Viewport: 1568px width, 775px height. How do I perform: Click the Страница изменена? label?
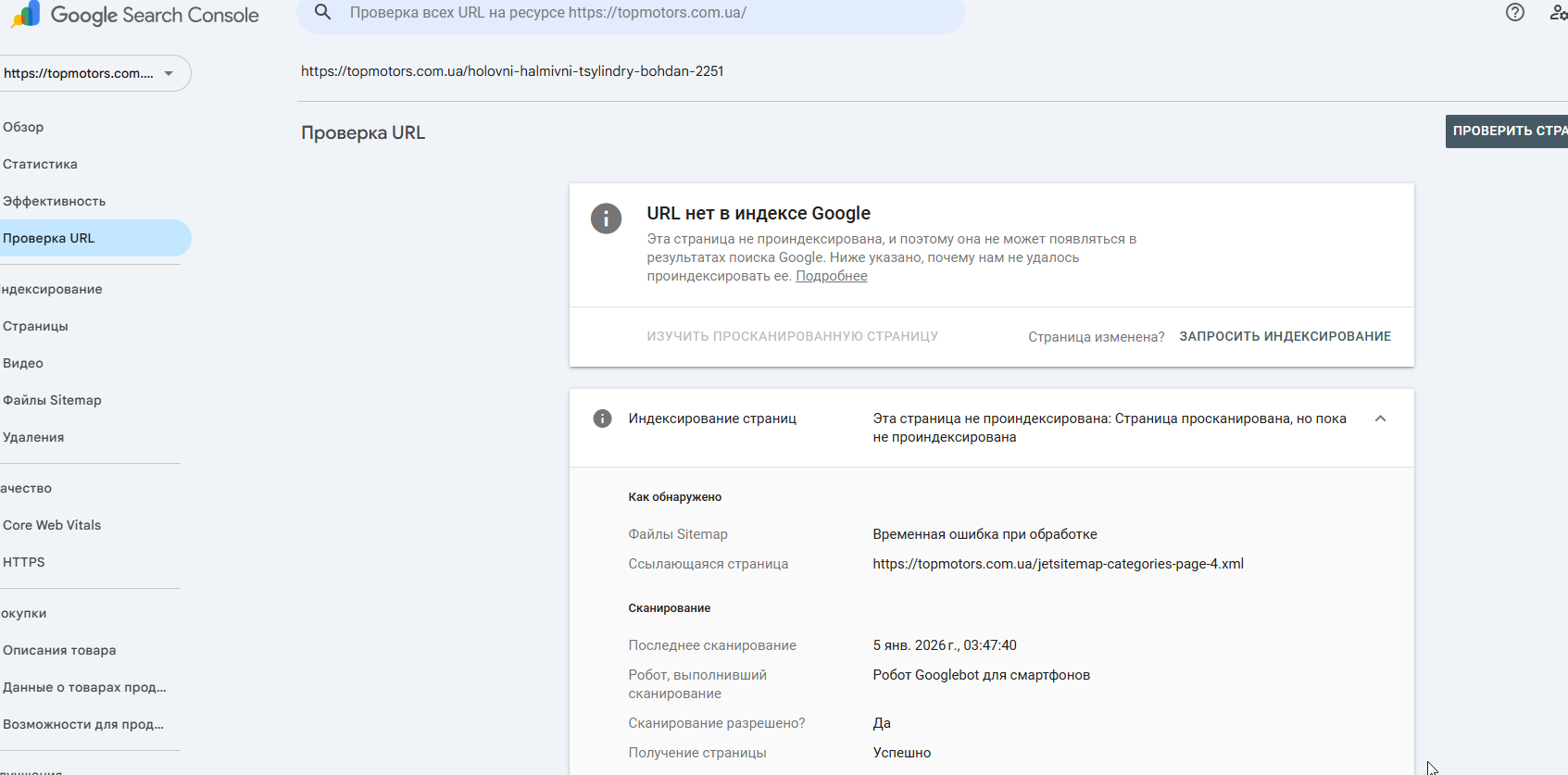(1096, 337)
